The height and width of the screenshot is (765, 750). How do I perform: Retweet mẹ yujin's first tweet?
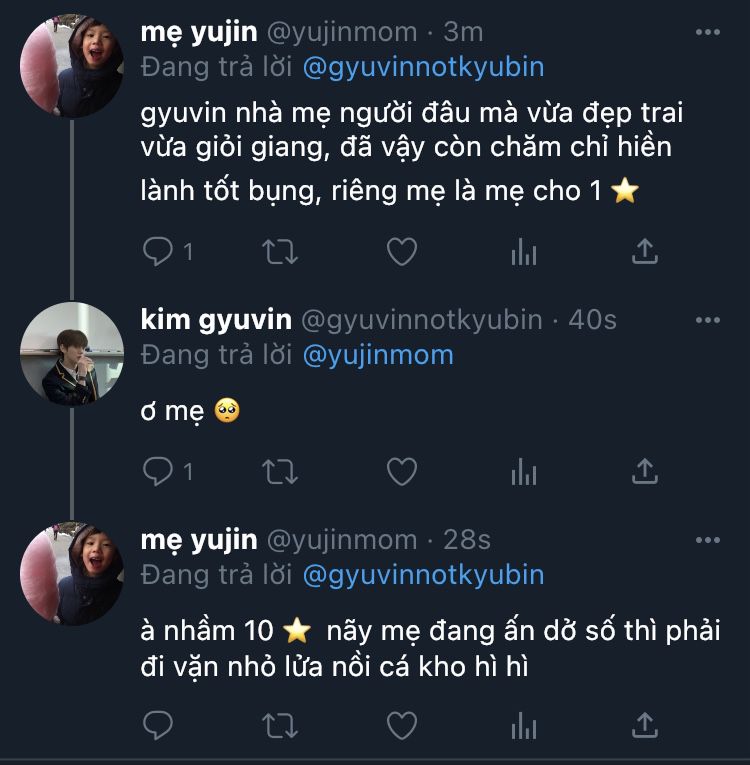280,252
